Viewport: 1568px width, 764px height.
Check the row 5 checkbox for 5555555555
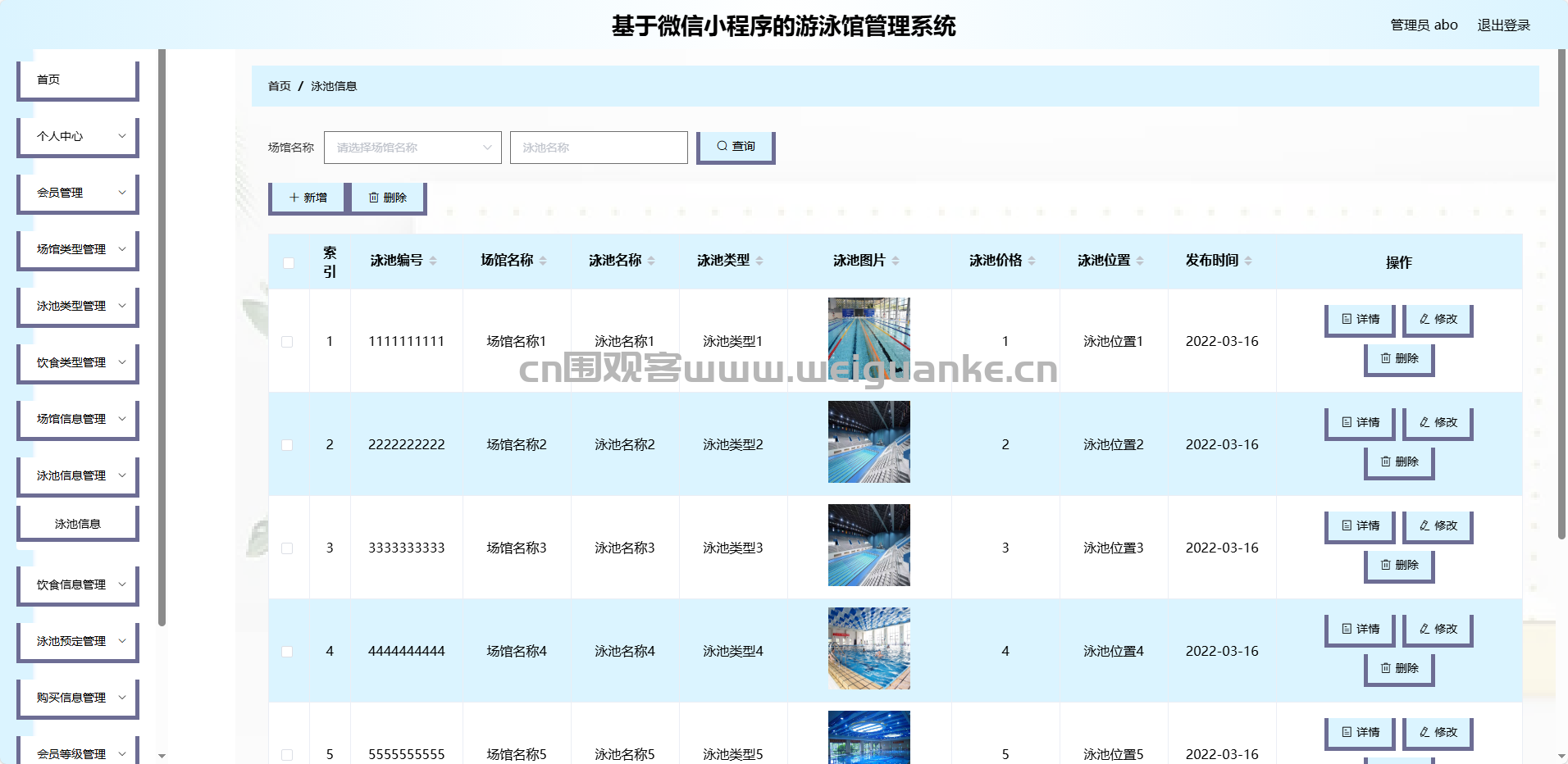coord(287,755)
